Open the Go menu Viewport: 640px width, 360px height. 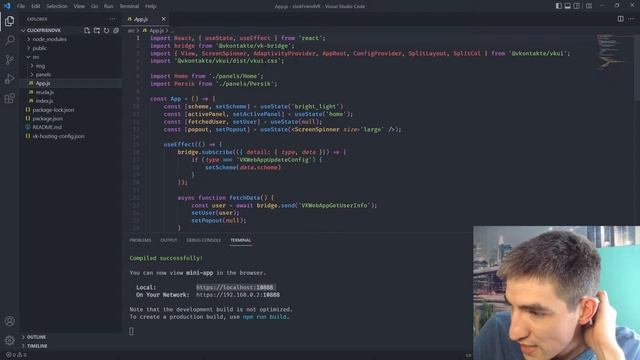click(94, 6)
